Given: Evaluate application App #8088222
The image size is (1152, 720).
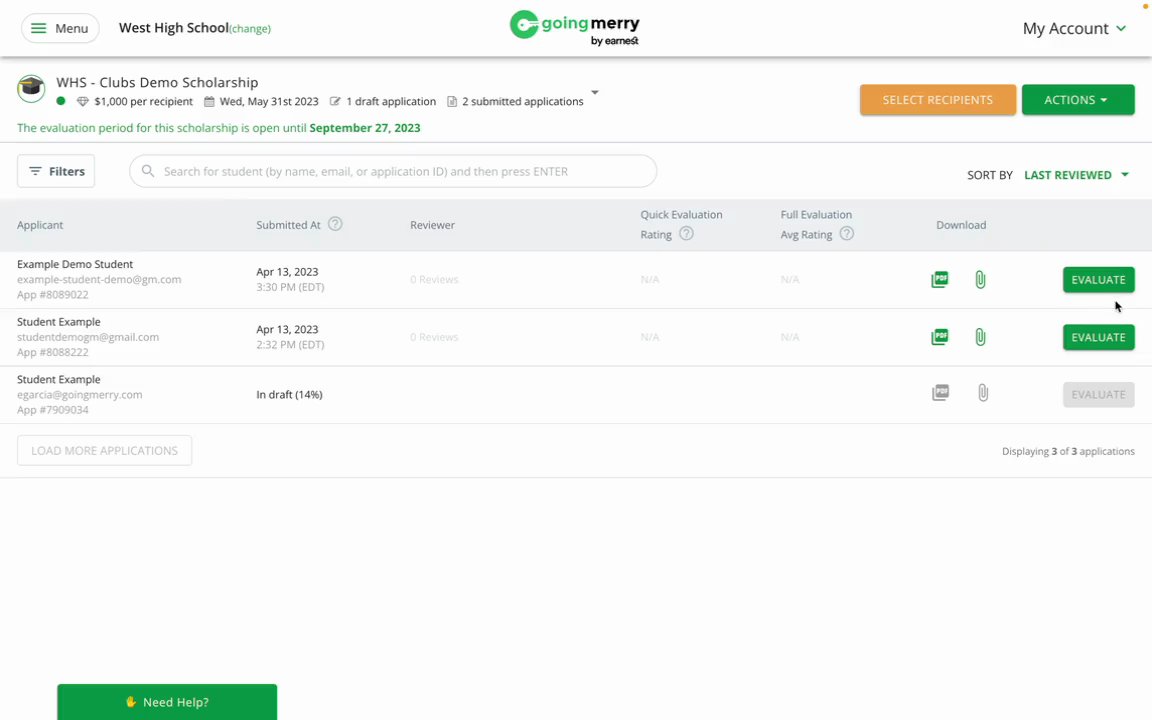Looking at the screenshot, I should (x=1098, y=337).
